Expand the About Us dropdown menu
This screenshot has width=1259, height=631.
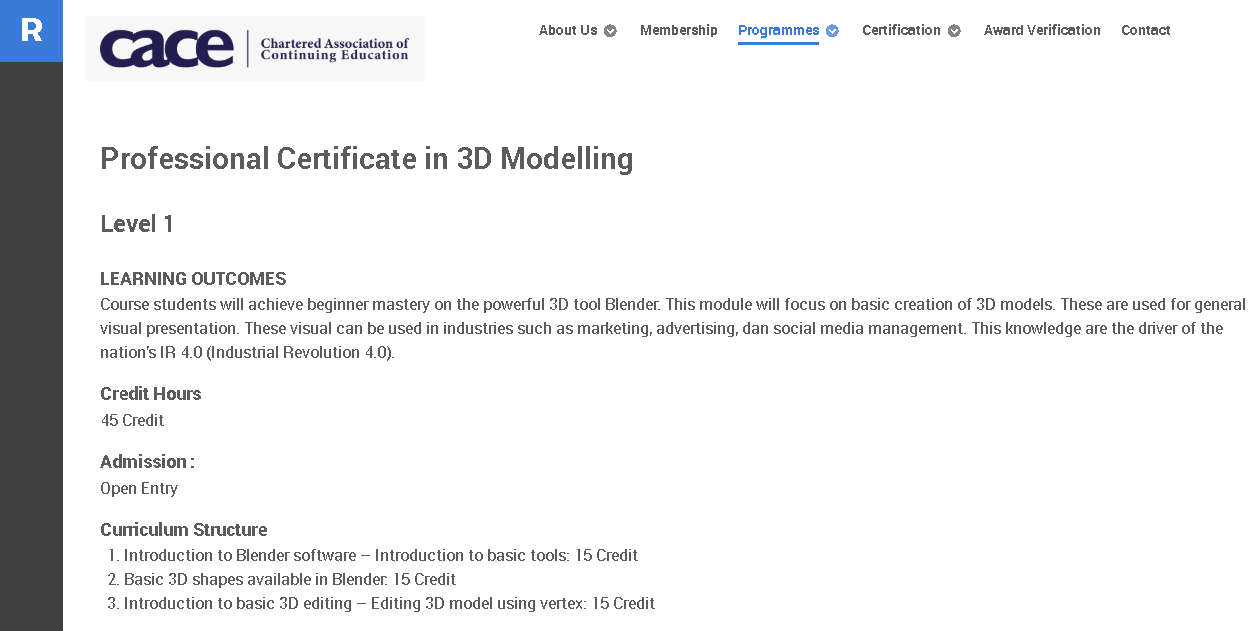568,30
